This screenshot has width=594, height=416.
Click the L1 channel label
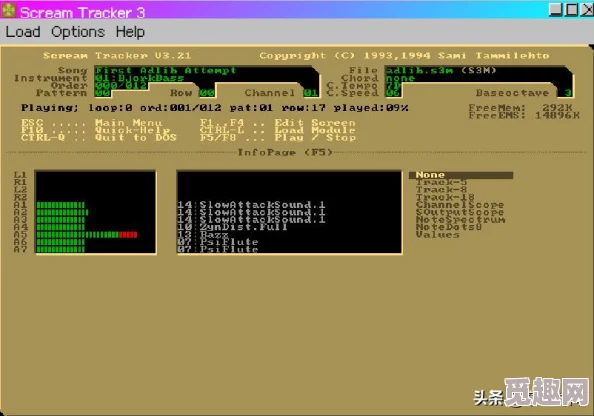coord(20,175)
